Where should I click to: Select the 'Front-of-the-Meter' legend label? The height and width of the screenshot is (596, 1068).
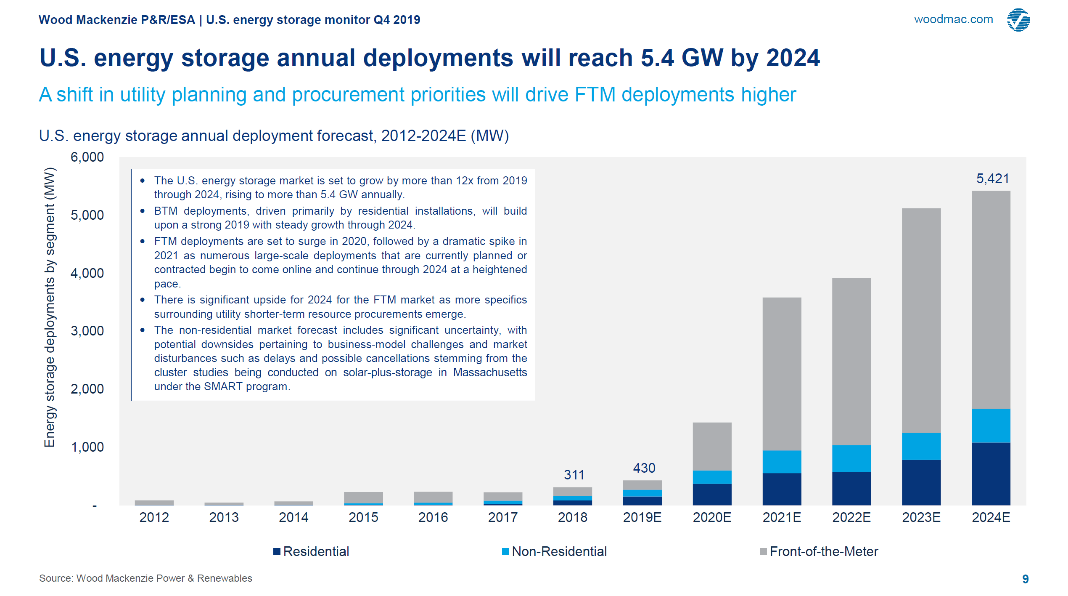(x=824, y=552)
